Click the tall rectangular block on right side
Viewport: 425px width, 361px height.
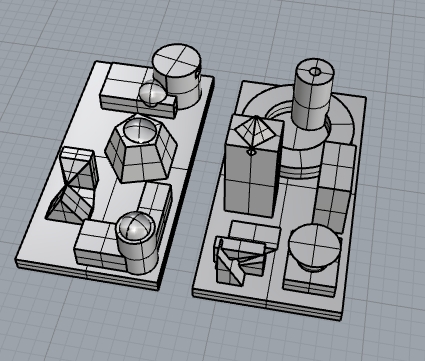pos(334,187)
